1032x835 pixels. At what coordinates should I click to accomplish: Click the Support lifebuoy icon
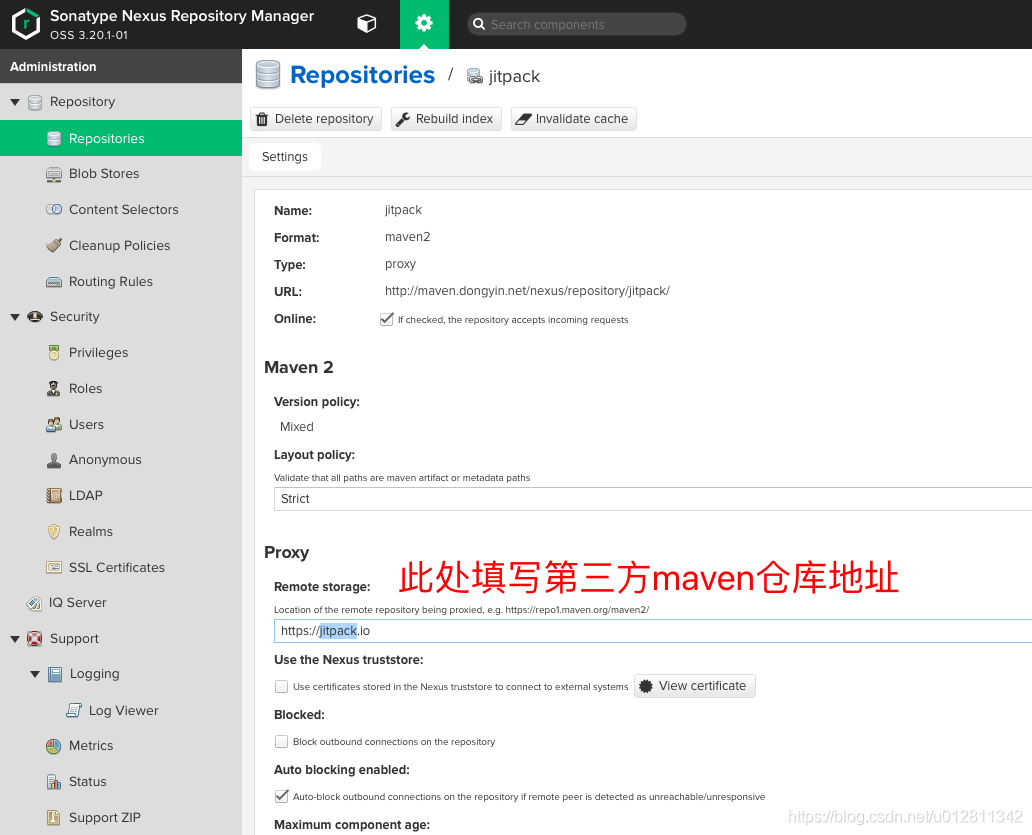point(34,639)
